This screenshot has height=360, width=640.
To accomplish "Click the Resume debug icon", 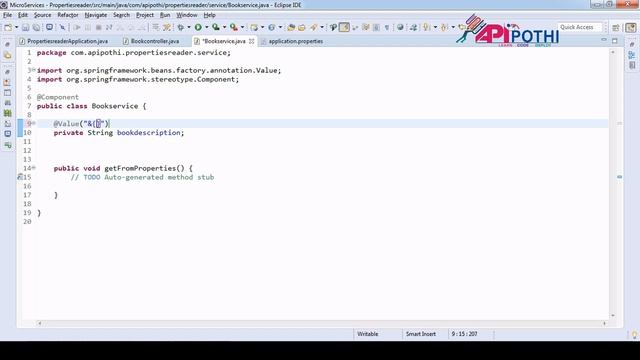I will click(x=77, y=27).
